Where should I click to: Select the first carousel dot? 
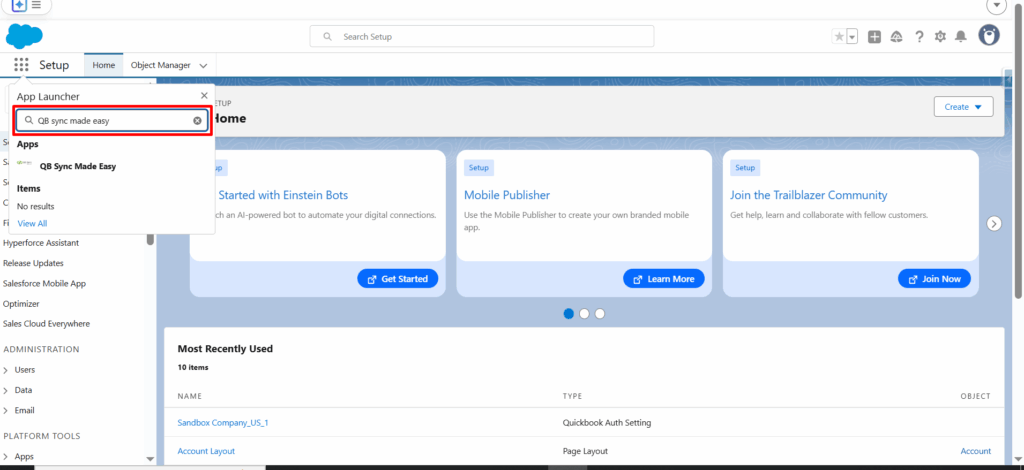(569, 313)
